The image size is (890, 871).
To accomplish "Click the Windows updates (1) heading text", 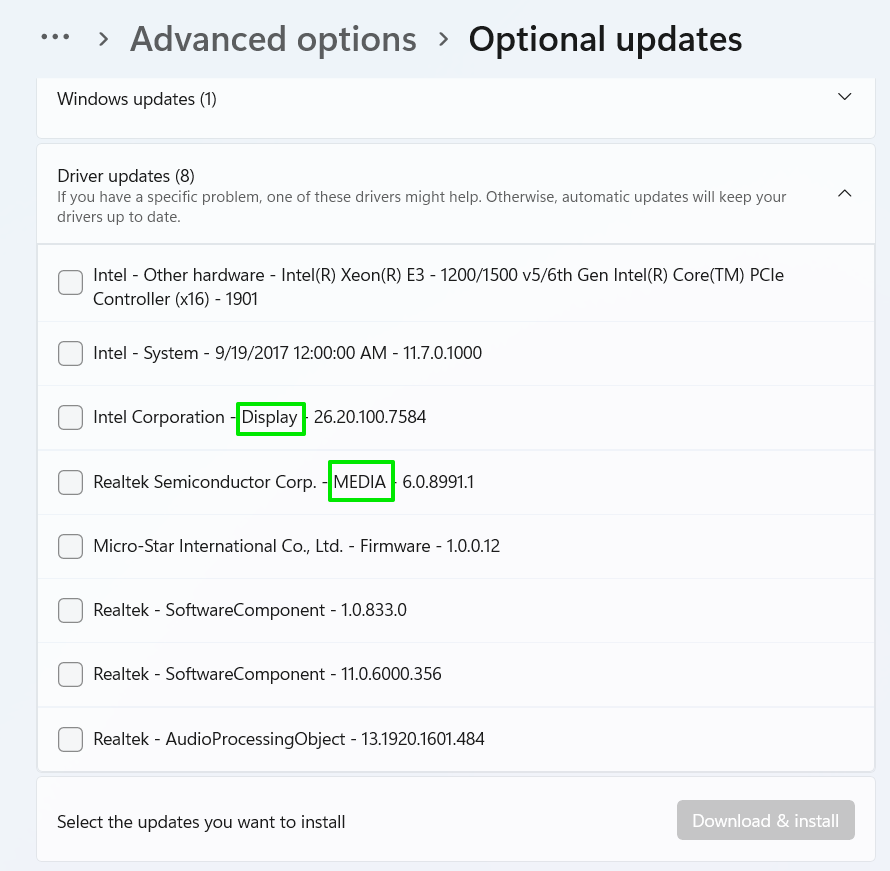I will pos(137,99).
